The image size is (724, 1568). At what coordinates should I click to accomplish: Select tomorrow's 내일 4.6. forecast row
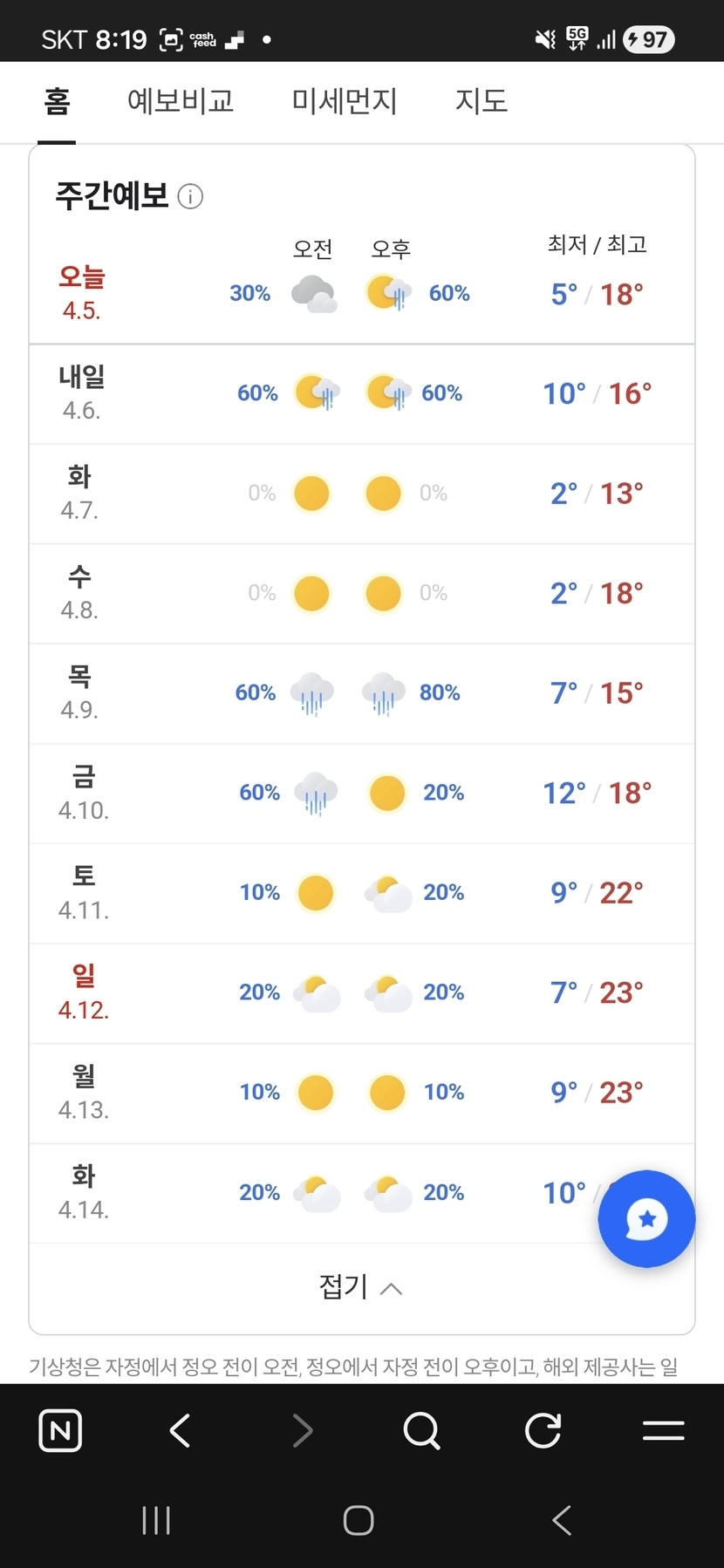coord(361,393)
